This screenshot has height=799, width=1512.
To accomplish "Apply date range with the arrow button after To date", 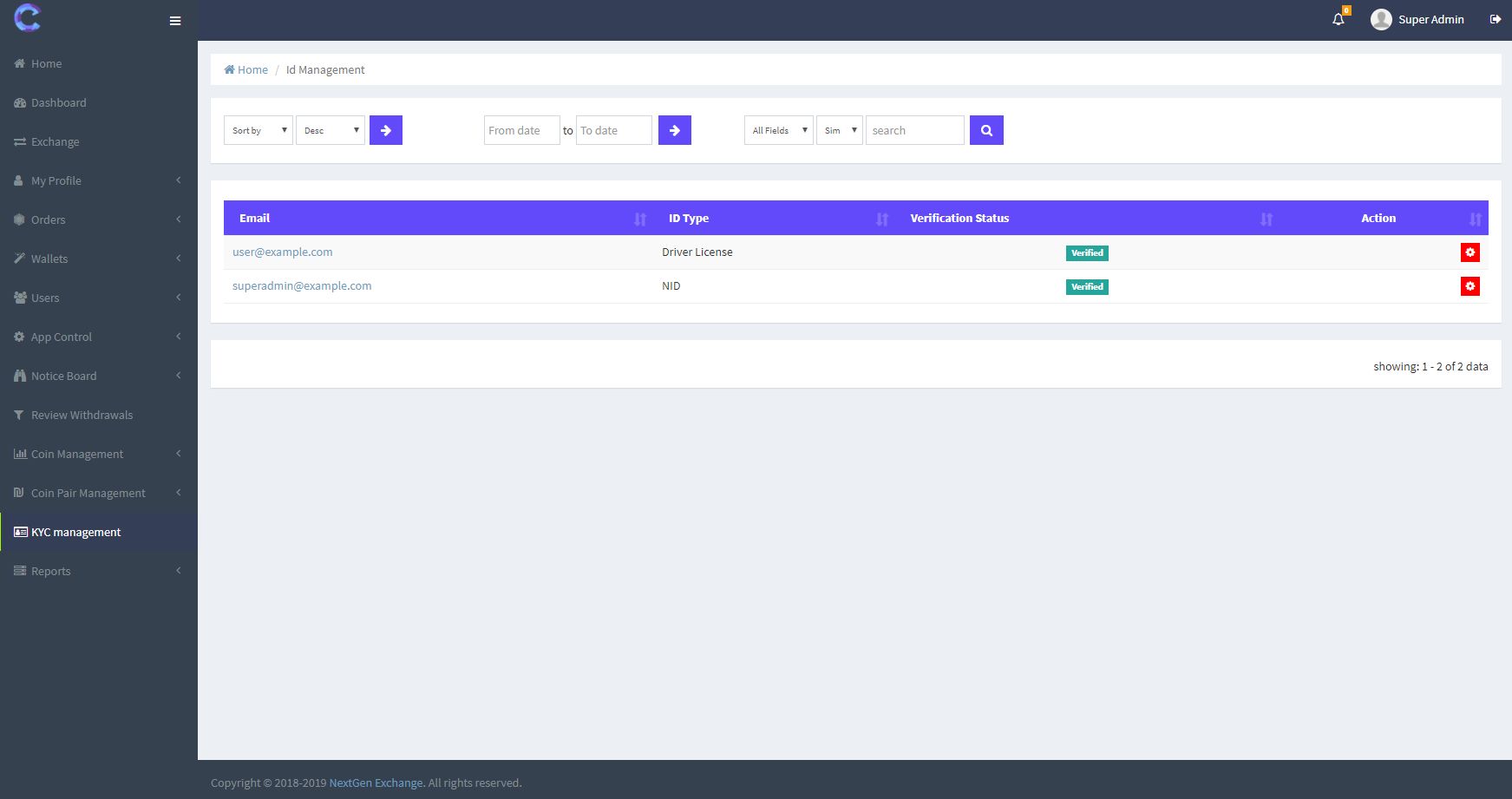I will tap(675, 130).
